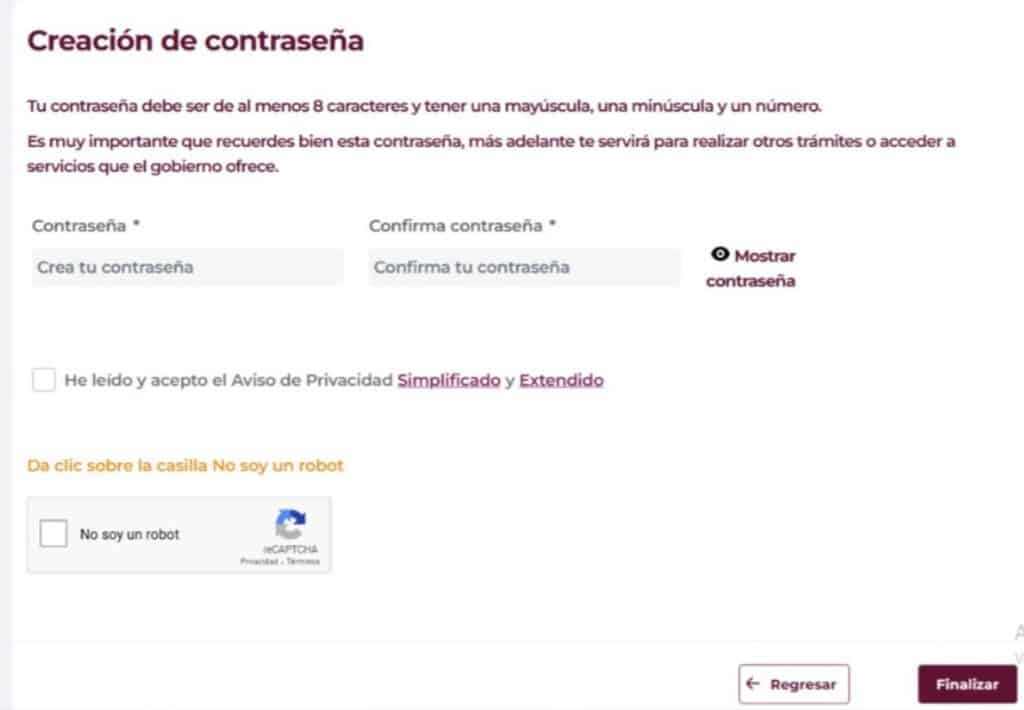Click the "He leído y acepto" label text

(228, 380)
